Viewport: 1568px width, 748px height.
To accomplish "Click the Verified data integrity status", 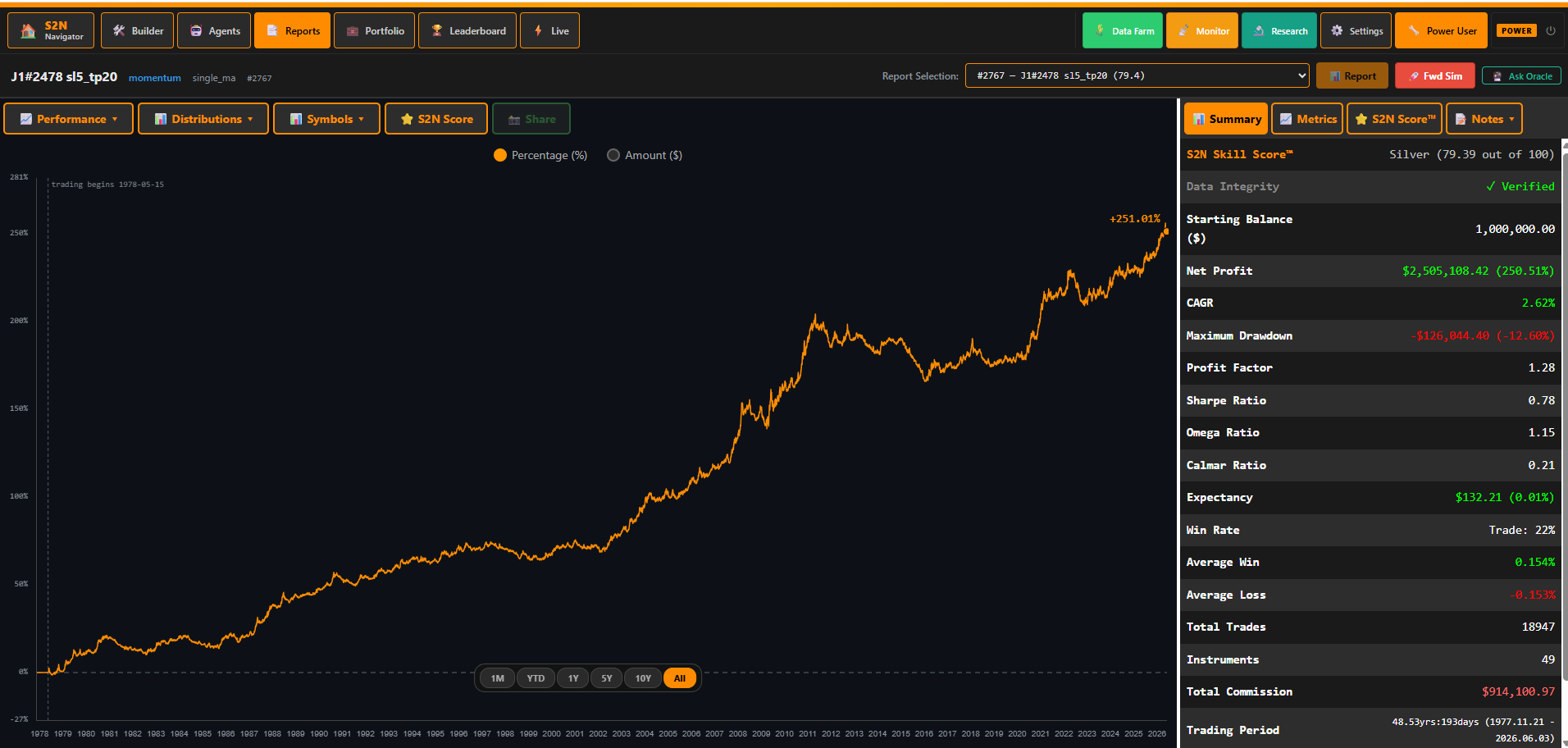I will [x=1520, y=186].
